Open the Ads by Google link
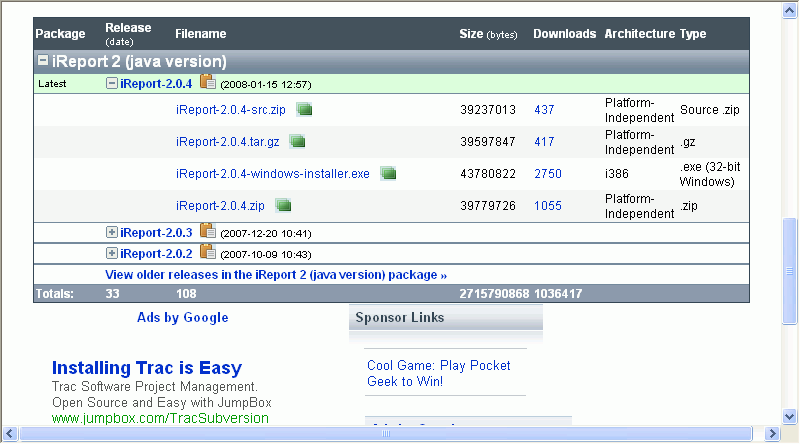Screen dimensions: 800x444 (x=183, y=317)
